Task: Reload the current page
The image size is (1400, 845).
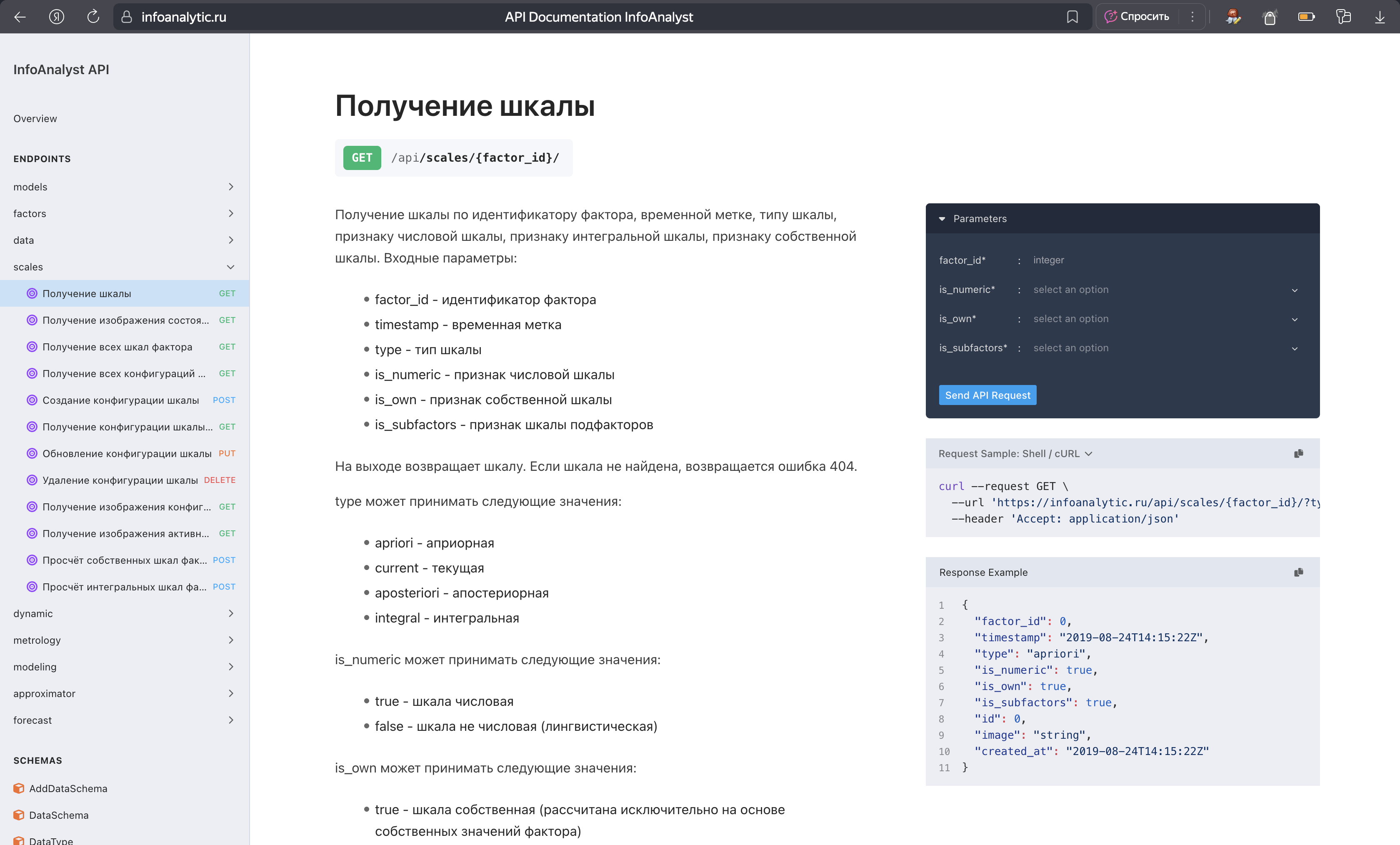Action: pyautogui.click(x=93, y=17)
